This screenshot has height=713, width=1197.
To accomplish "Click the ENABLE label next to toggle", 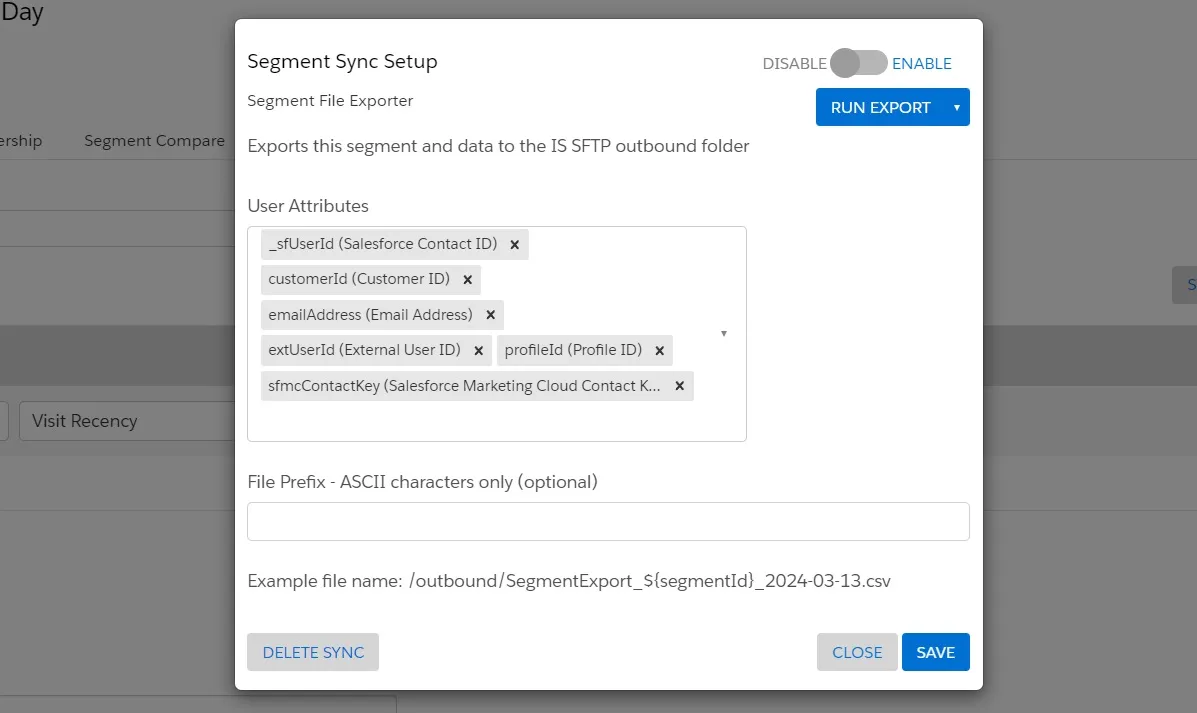I will click(921, 64).
